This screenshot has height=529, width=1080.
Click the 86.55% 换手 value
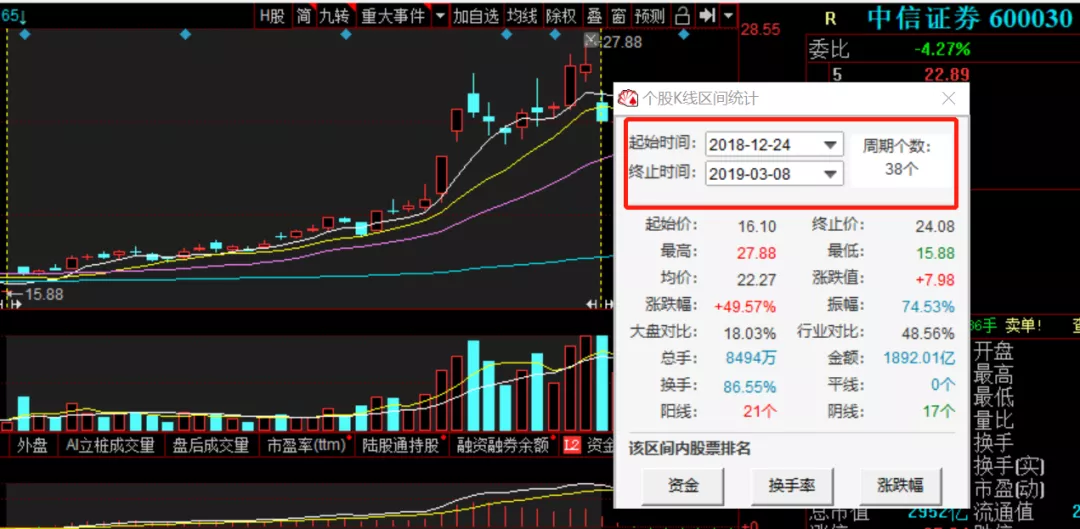[x=749, y=386]
